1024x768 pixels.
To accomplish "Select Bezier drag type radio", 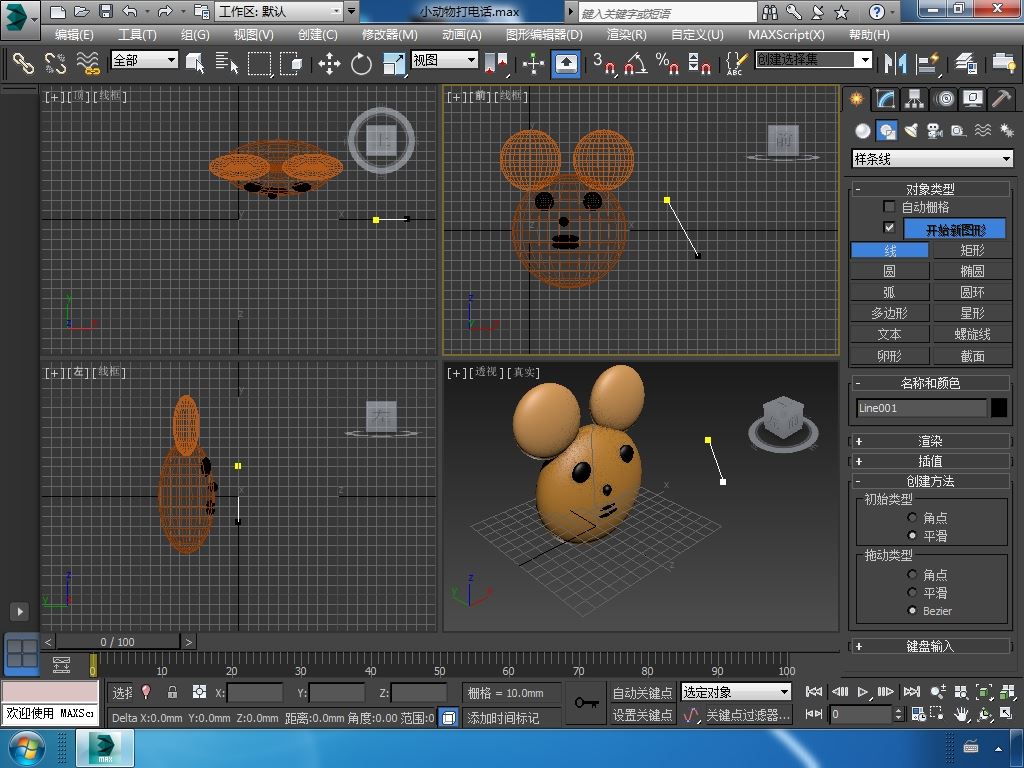I will 912,611.
